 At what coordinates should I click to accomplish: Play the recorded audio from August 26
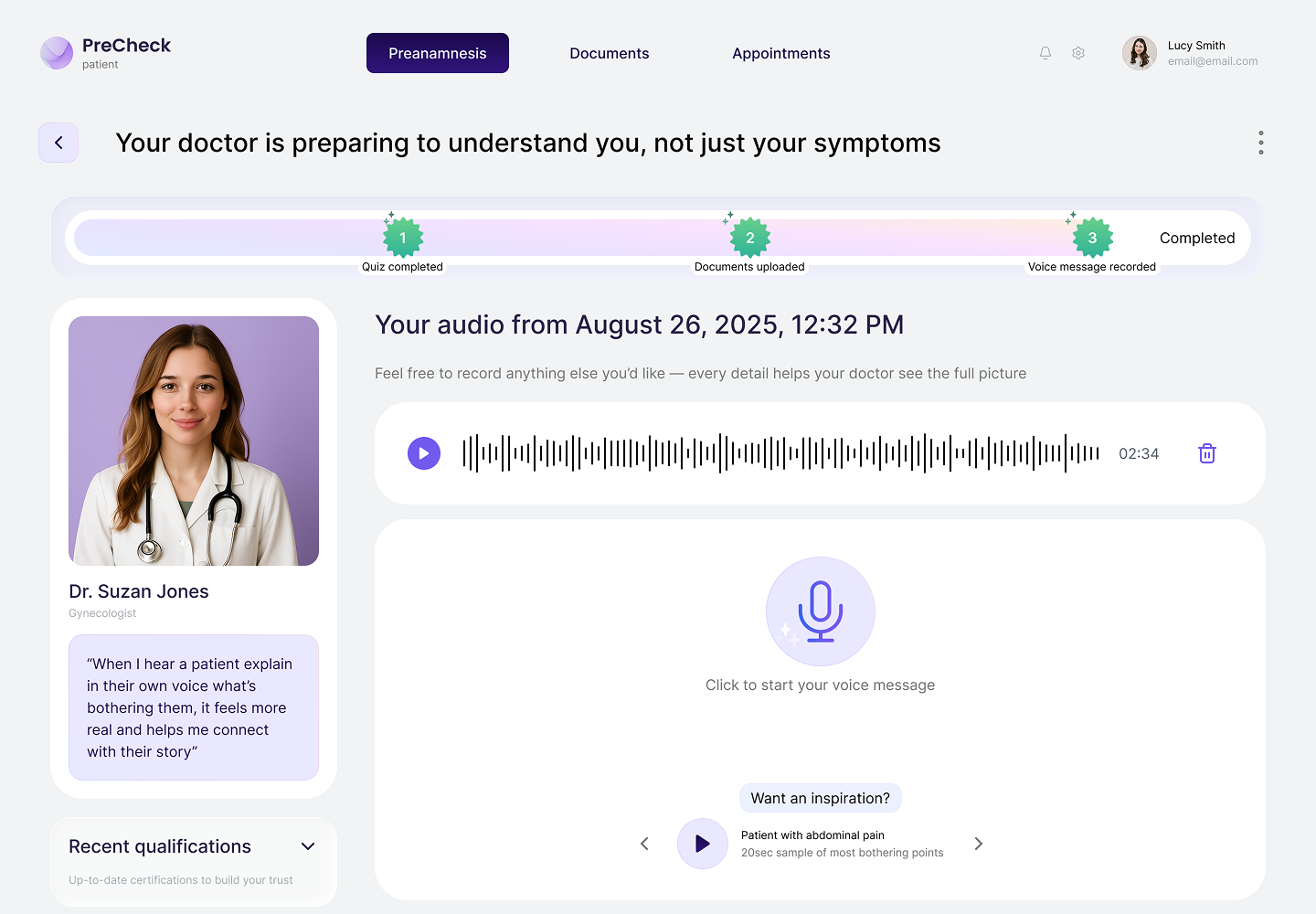[x=424, y=453]
